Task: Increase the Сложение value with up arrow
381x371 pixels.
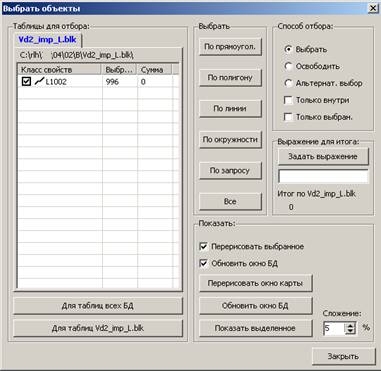Action: pyautogui.click(x=350, y=326)
